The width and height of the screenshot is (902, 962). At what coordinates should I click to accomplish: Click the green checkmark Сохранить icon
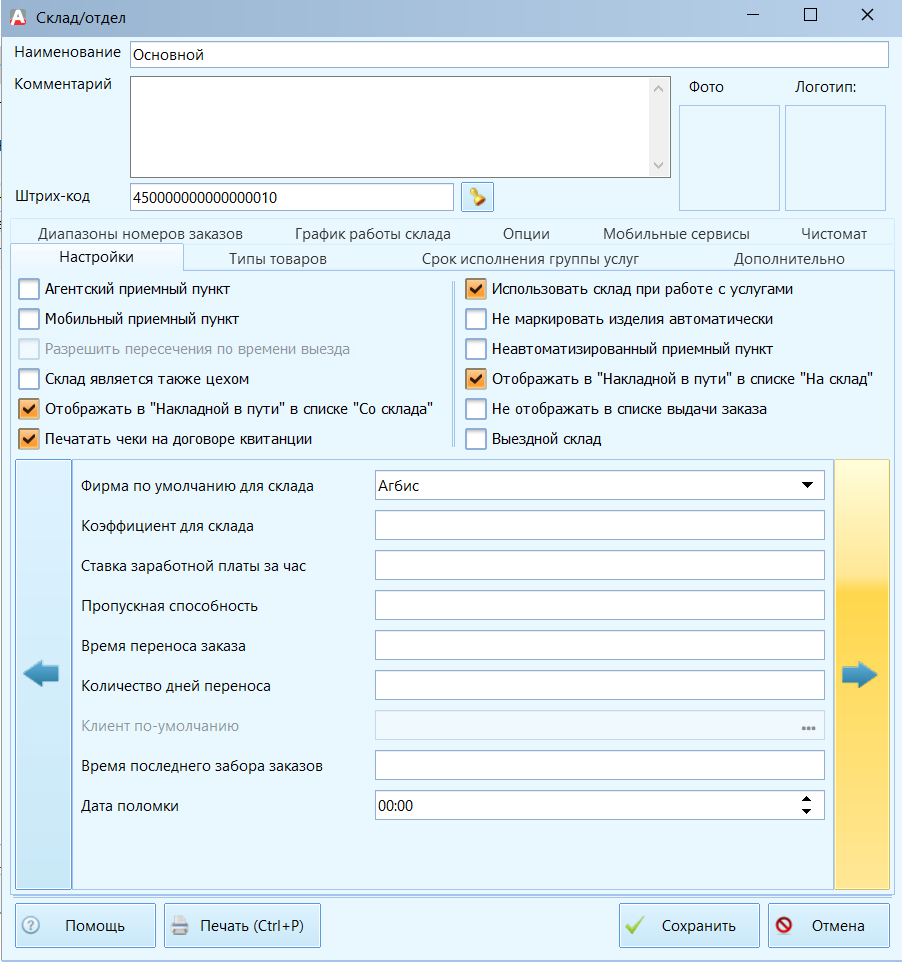tap(634, 925)
